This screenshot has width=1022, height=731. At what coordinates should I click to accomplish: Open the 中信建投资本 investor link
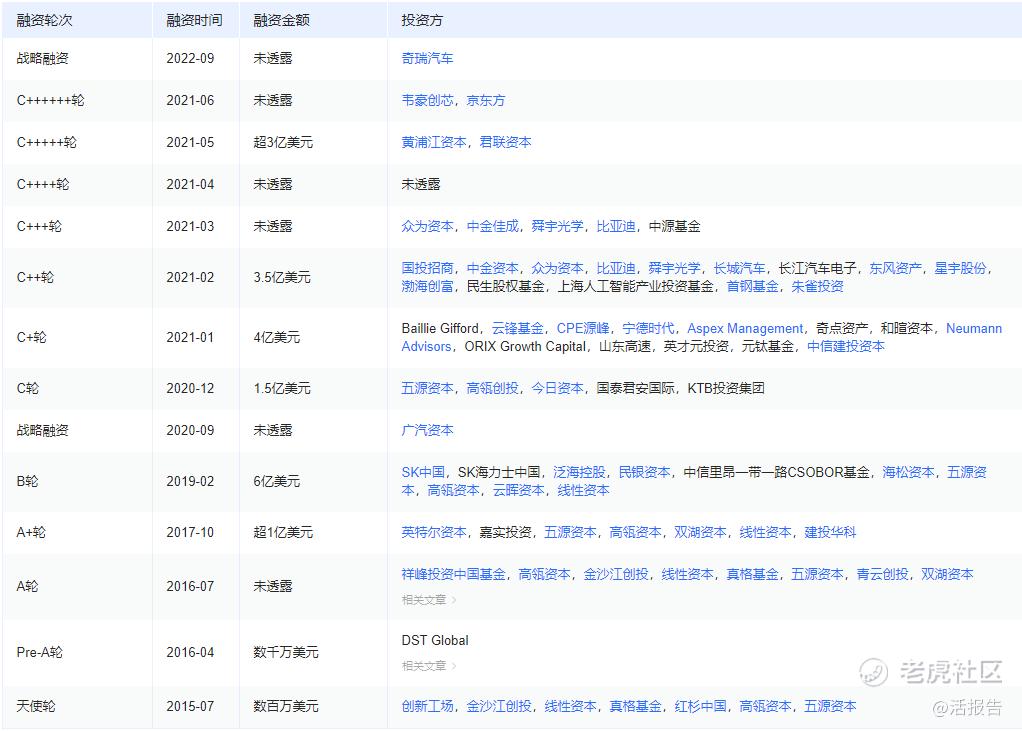point(845,347)
